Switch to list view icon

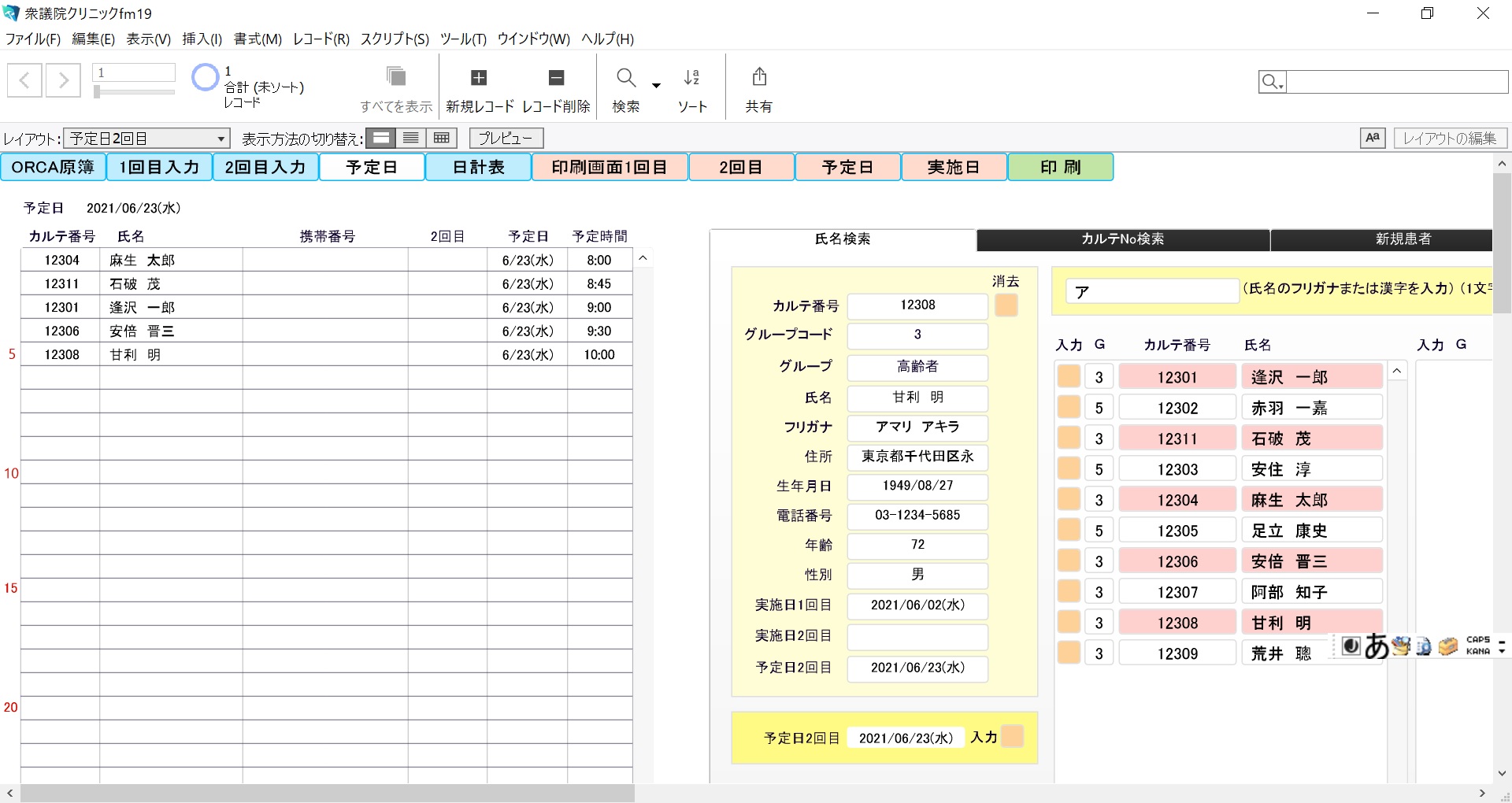(x=411, y=138)
